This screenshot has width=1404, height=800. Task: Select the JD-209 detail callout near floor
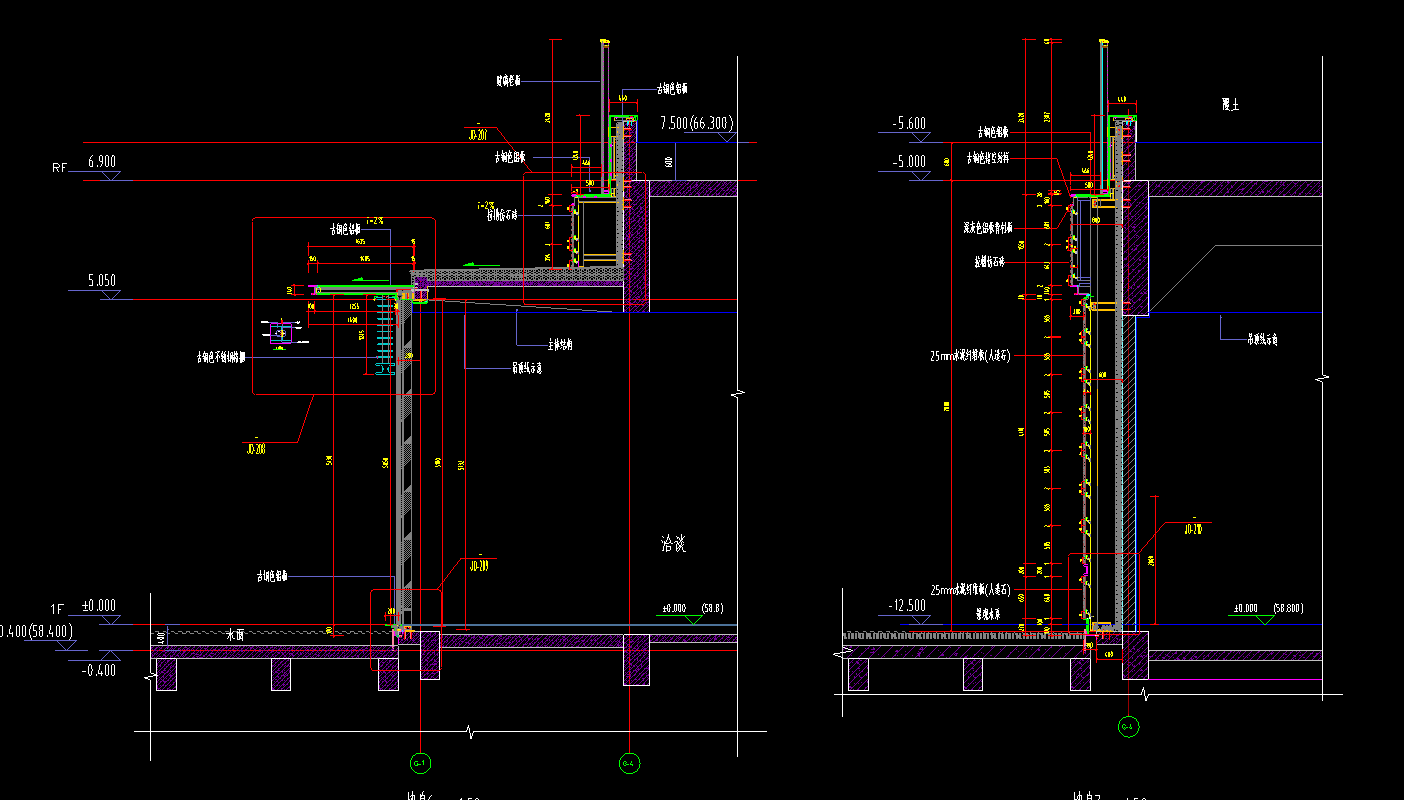pos(478,565)
